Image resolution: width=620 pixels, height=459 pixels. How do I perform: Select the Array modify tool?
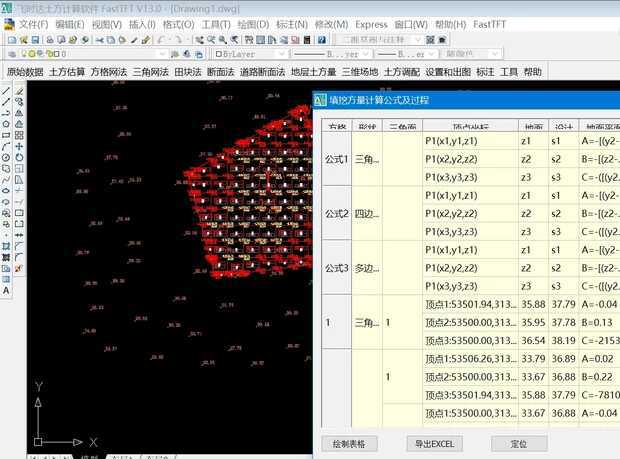click(x=19, y=135)
